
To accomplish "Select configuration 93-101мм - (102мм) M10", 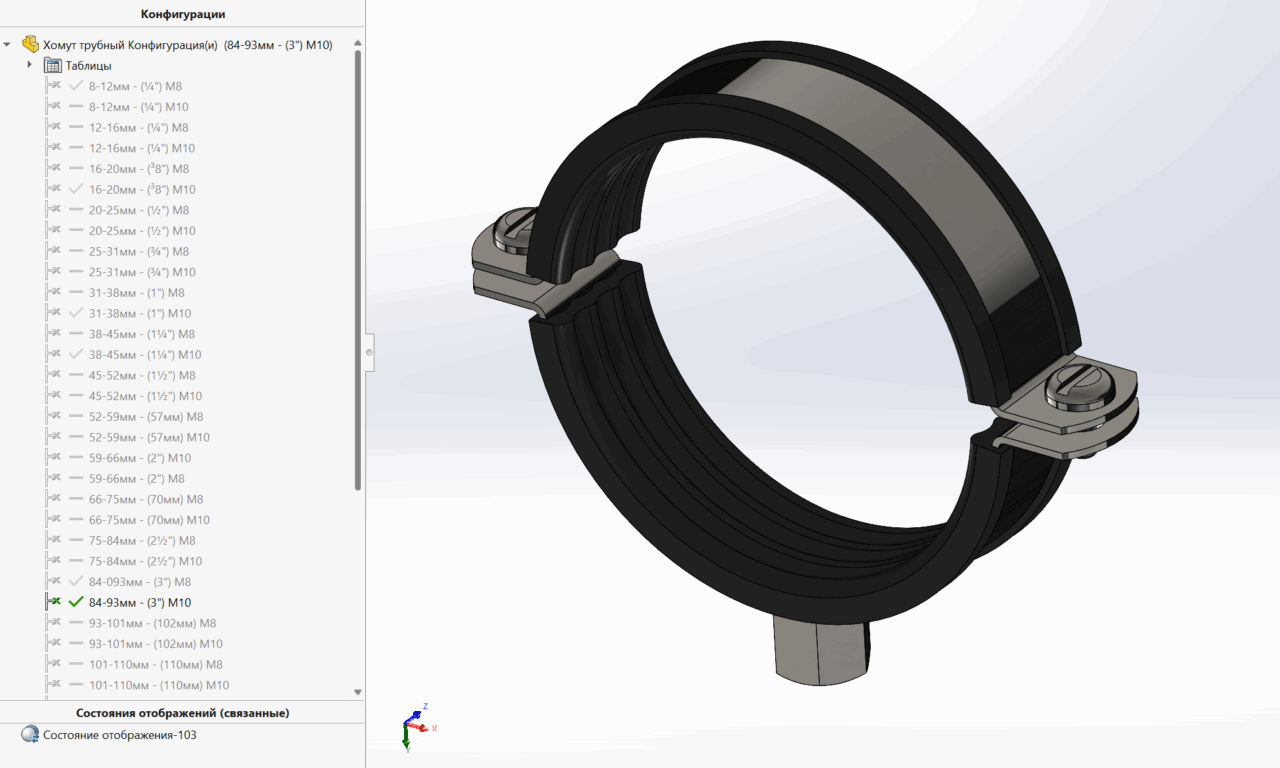I will 155,644.
